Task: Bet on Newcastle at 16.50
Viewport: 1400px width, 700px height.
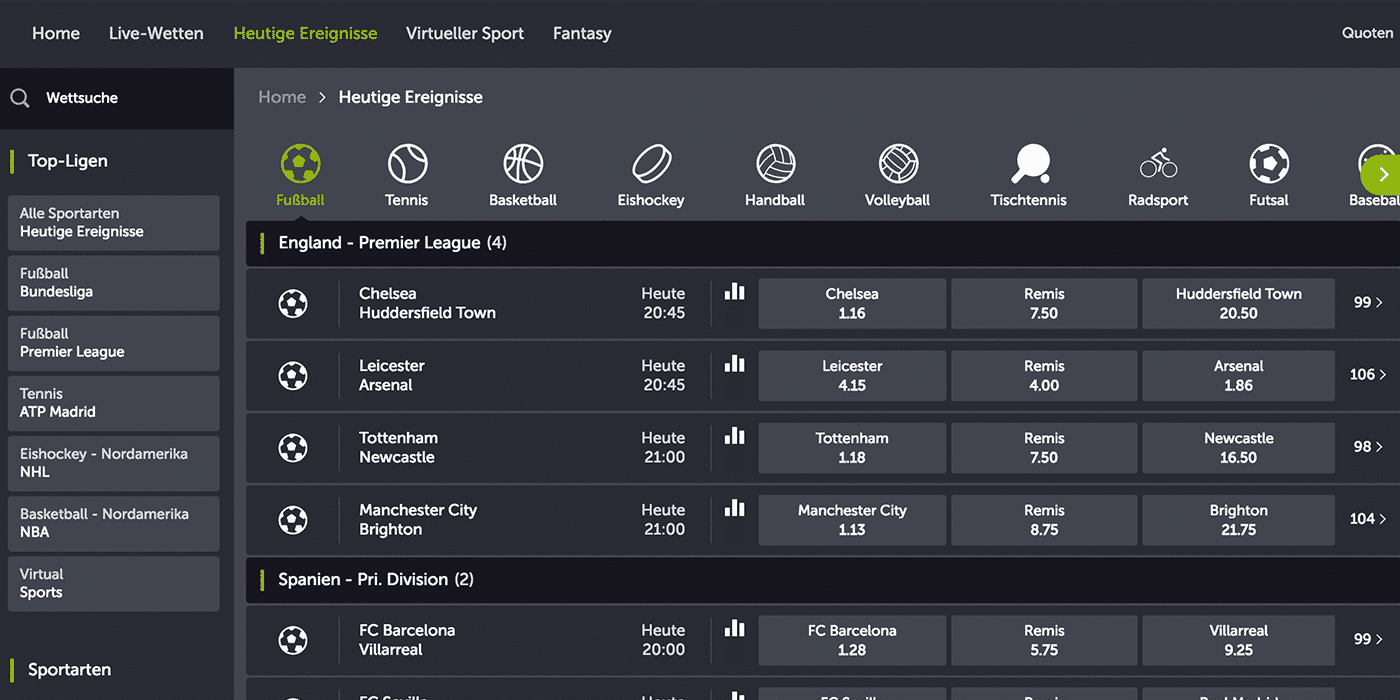Action: [1238, 447]
